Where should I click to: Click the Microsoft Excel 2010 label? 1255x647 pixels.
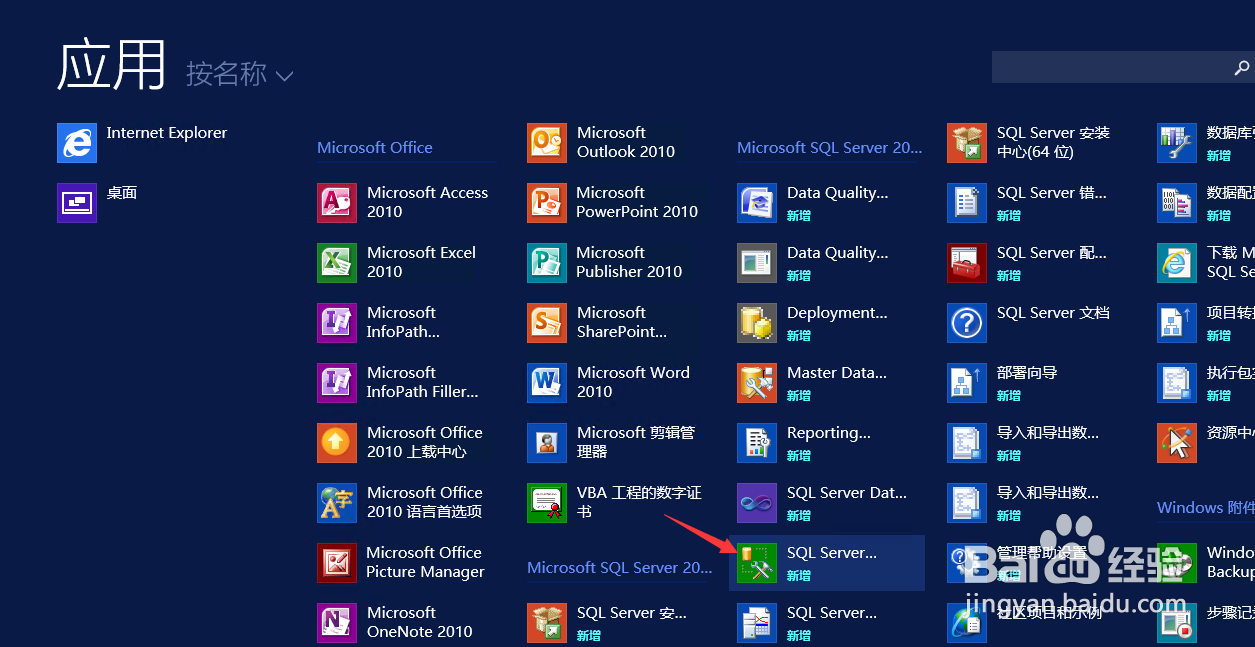(x=421, y=262)
